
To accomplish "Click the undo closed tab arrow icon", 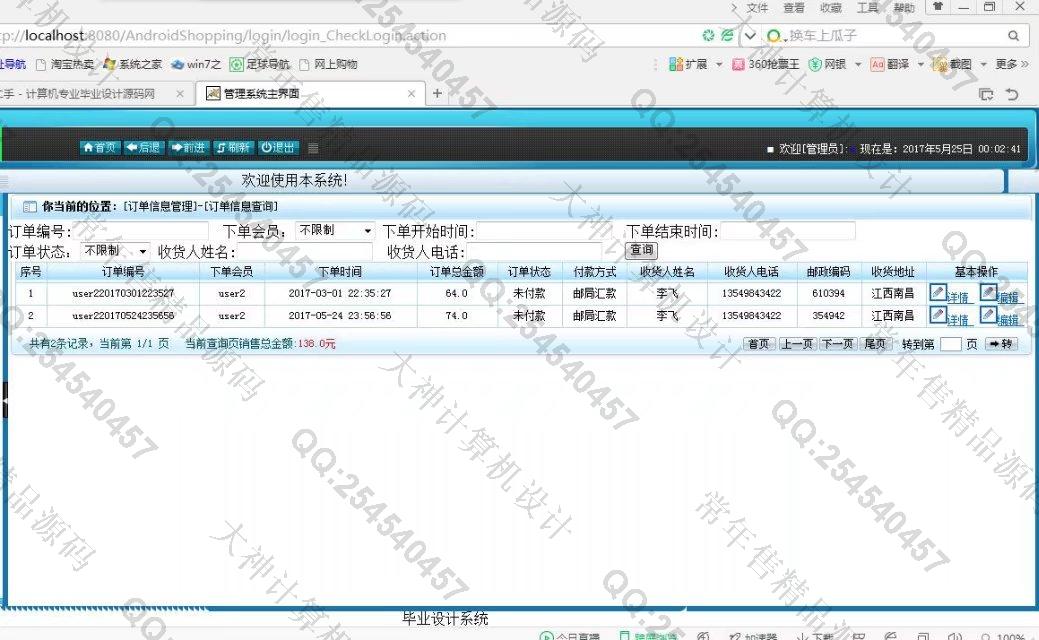I will pyautogui.click(x=1012, y=94).
